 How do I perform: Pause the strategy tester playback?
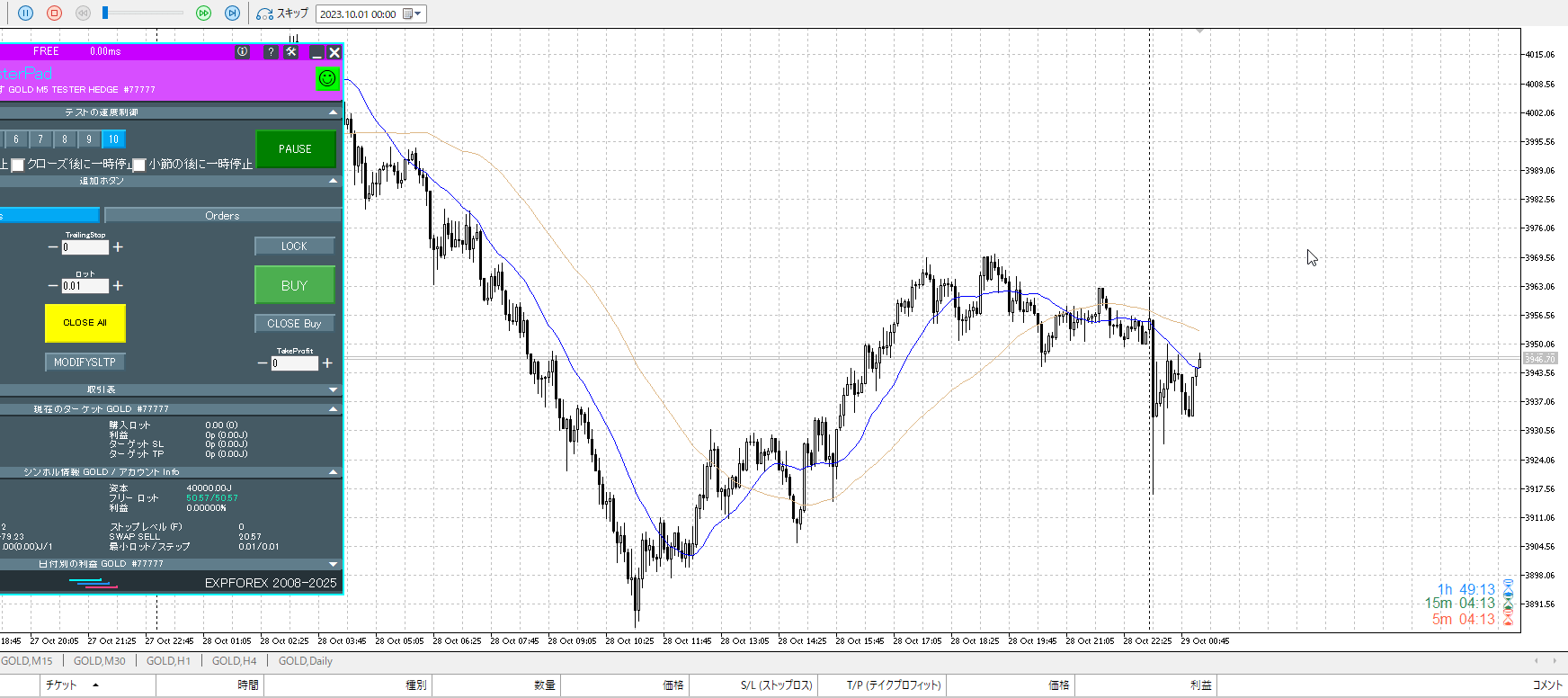[x=25, y=13]
